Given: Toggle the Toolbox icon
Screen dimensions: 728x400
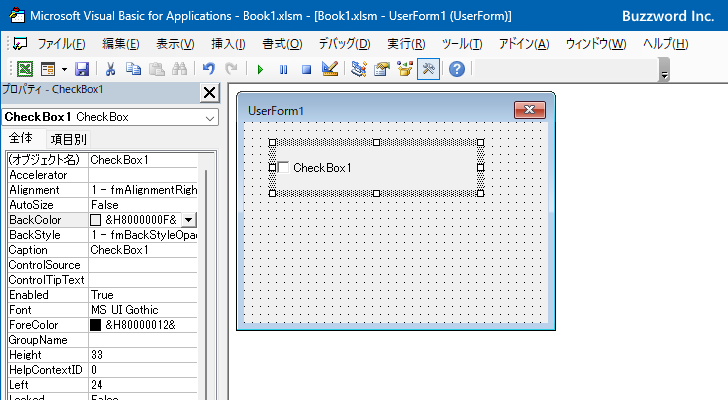Looking at the screenshot, I should click(428, 69).
